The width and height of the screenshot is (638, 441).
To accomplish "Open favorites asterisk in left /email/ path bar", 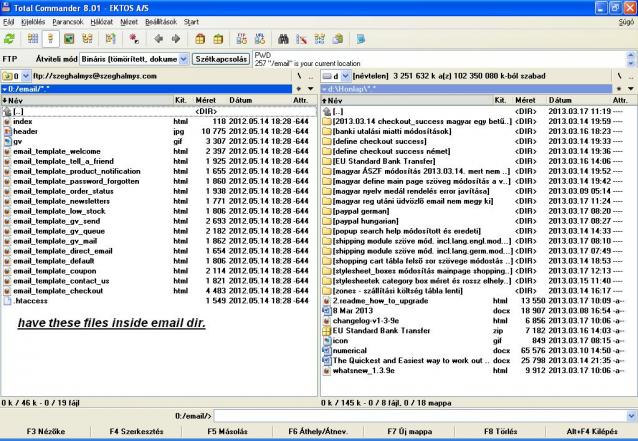I will (299, 89).
